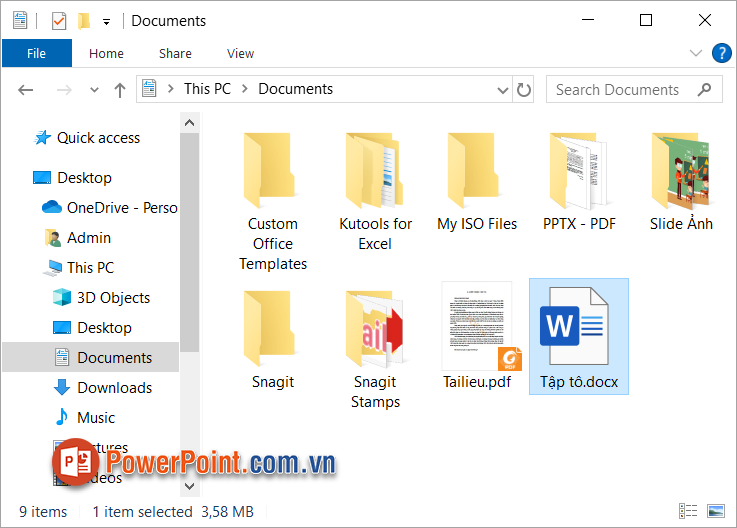This screenshot has height=528, width=737.
Task: Click the search magnifier icon
Action: 704,89
